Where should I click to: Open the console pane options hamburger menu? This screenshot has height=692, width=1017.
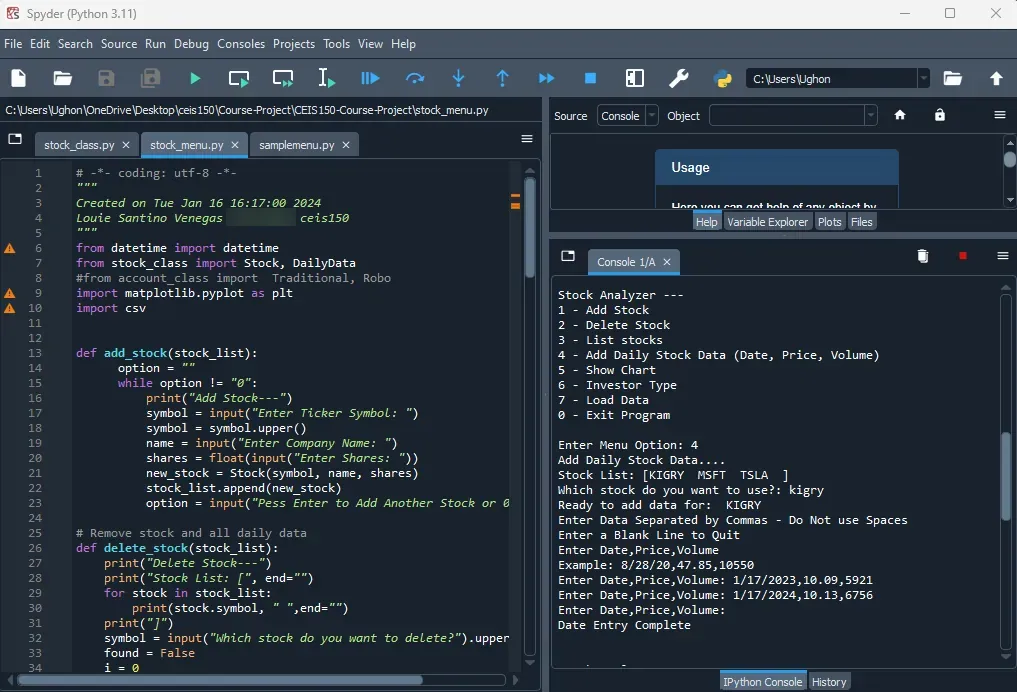pyautogui.click(x=1003, y=256)
